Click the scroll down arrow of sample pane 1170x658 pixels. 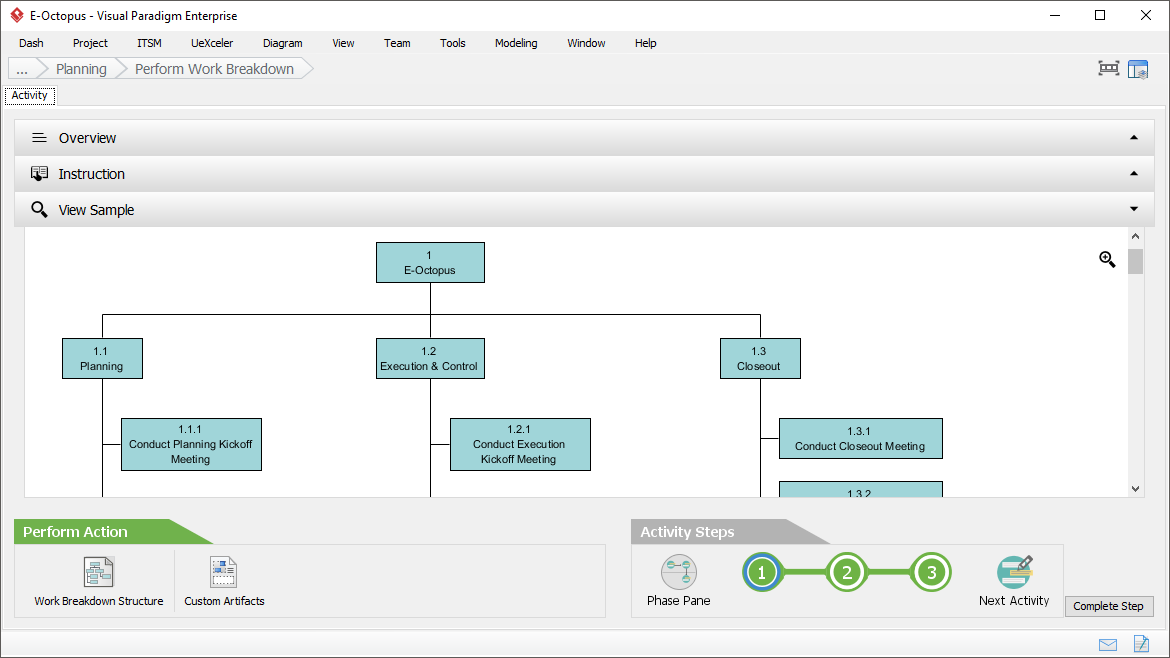1135,489
